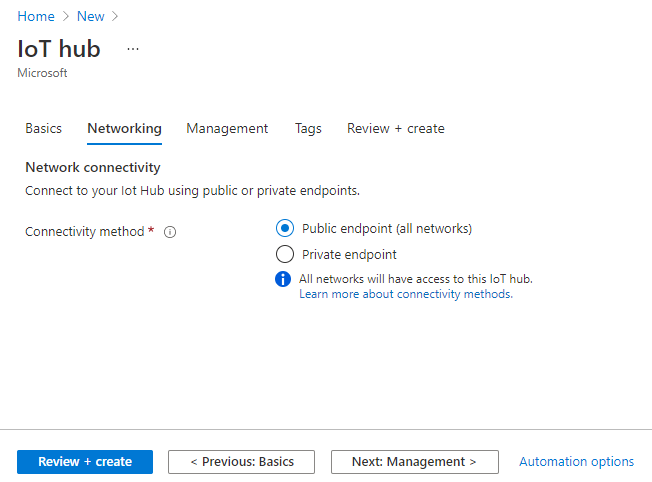Screen dimensions: 652x482
Task: Select Public endpoint (all networks) option
Action: (x=285, y=228)
